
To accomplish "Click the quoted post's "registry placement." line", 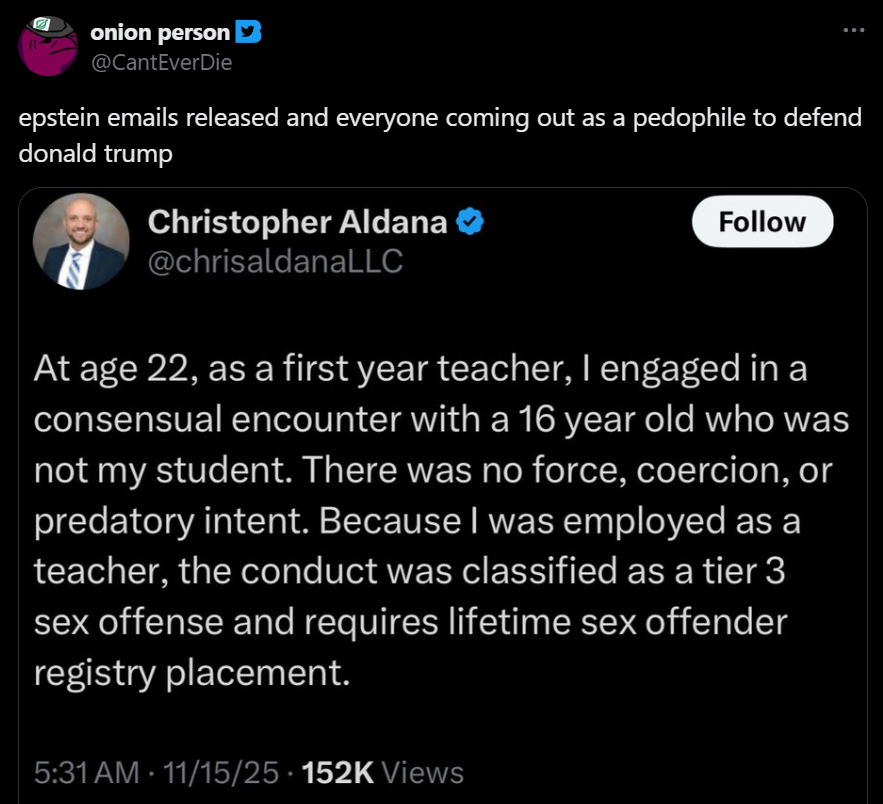I will pyautogui.click(x=192, y=673).
